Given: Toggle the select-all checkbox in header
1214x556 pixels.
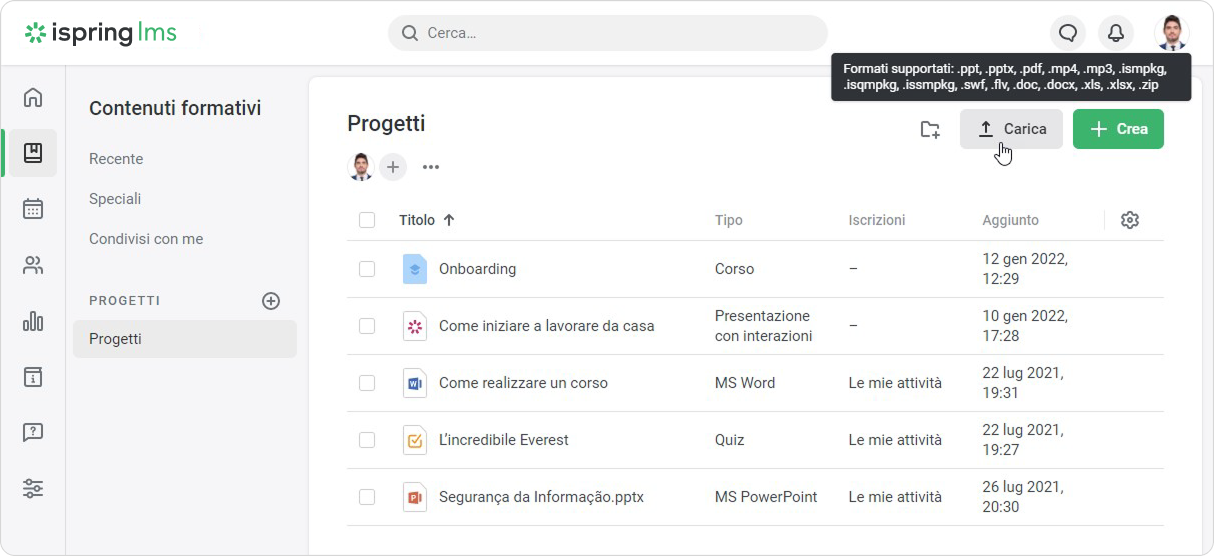Looking at the screenshot, I should point(367,220).
